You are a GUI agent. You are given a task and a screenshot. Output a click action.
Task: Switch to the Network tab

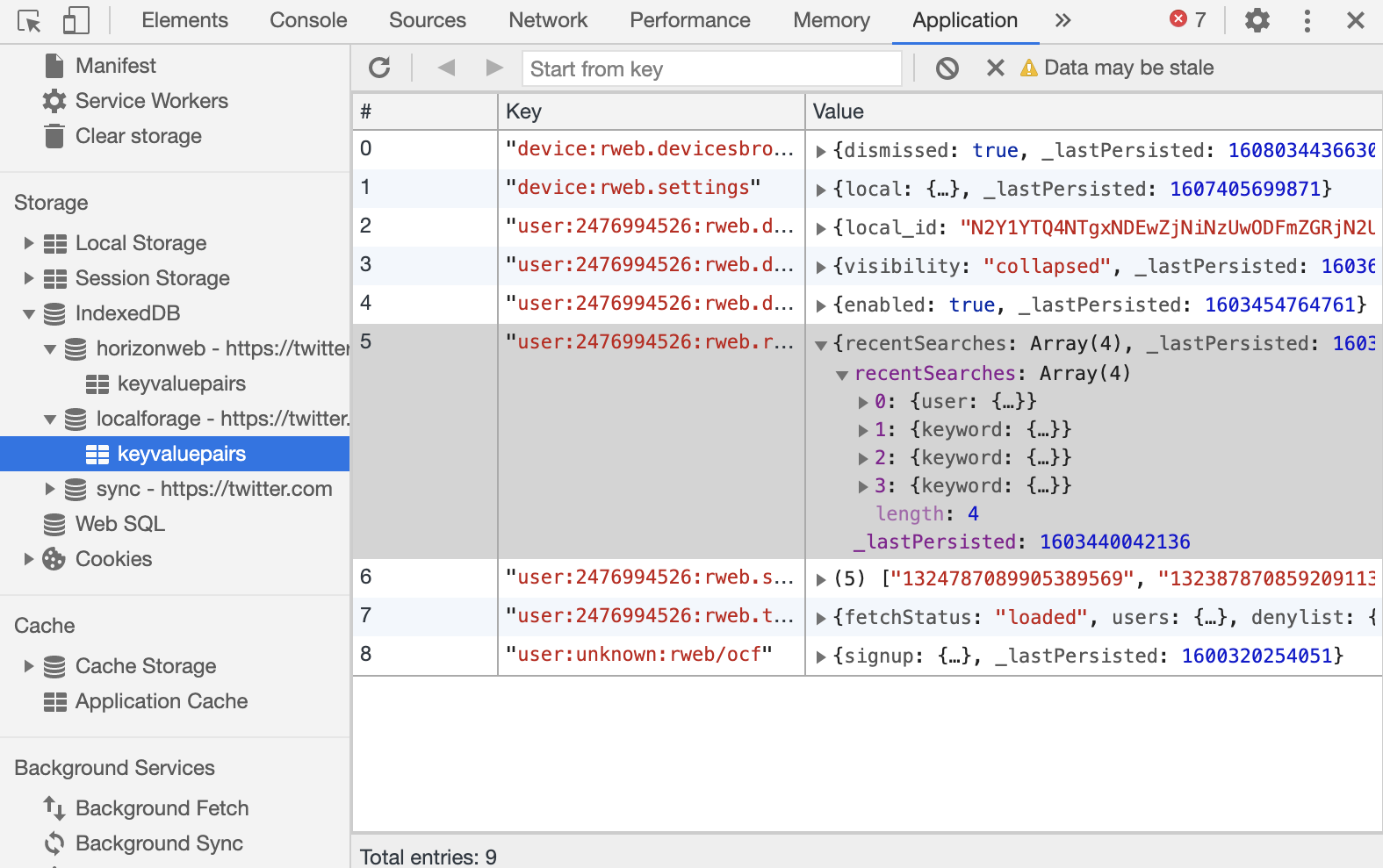click(548, 20)
